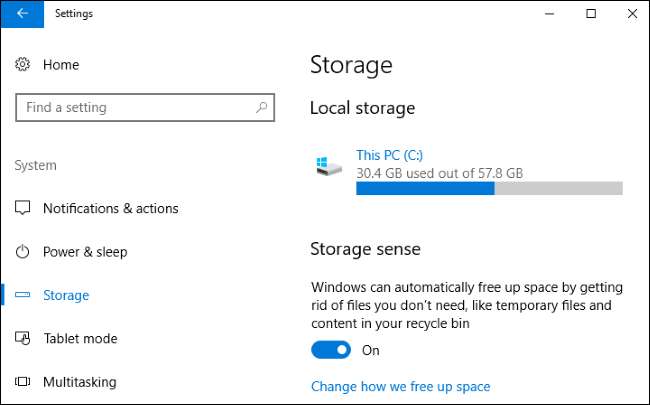Viewport: 650px width, 405px height.
Task: Focus the Find a setting search box
Action: (135, 107)
